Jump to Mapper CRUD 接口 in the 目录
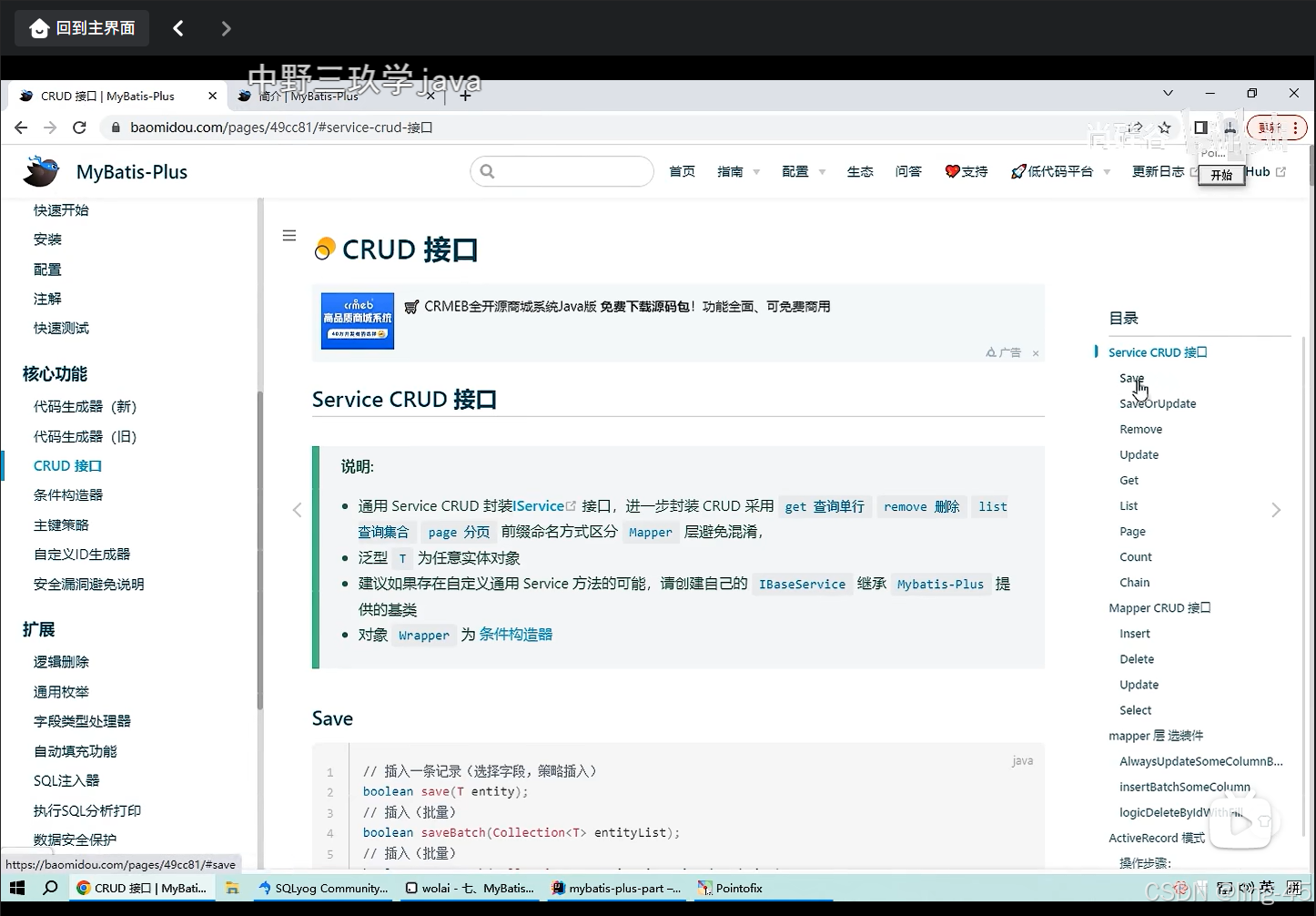The height and width of the screenshot is (916, 1316). 1159,607
